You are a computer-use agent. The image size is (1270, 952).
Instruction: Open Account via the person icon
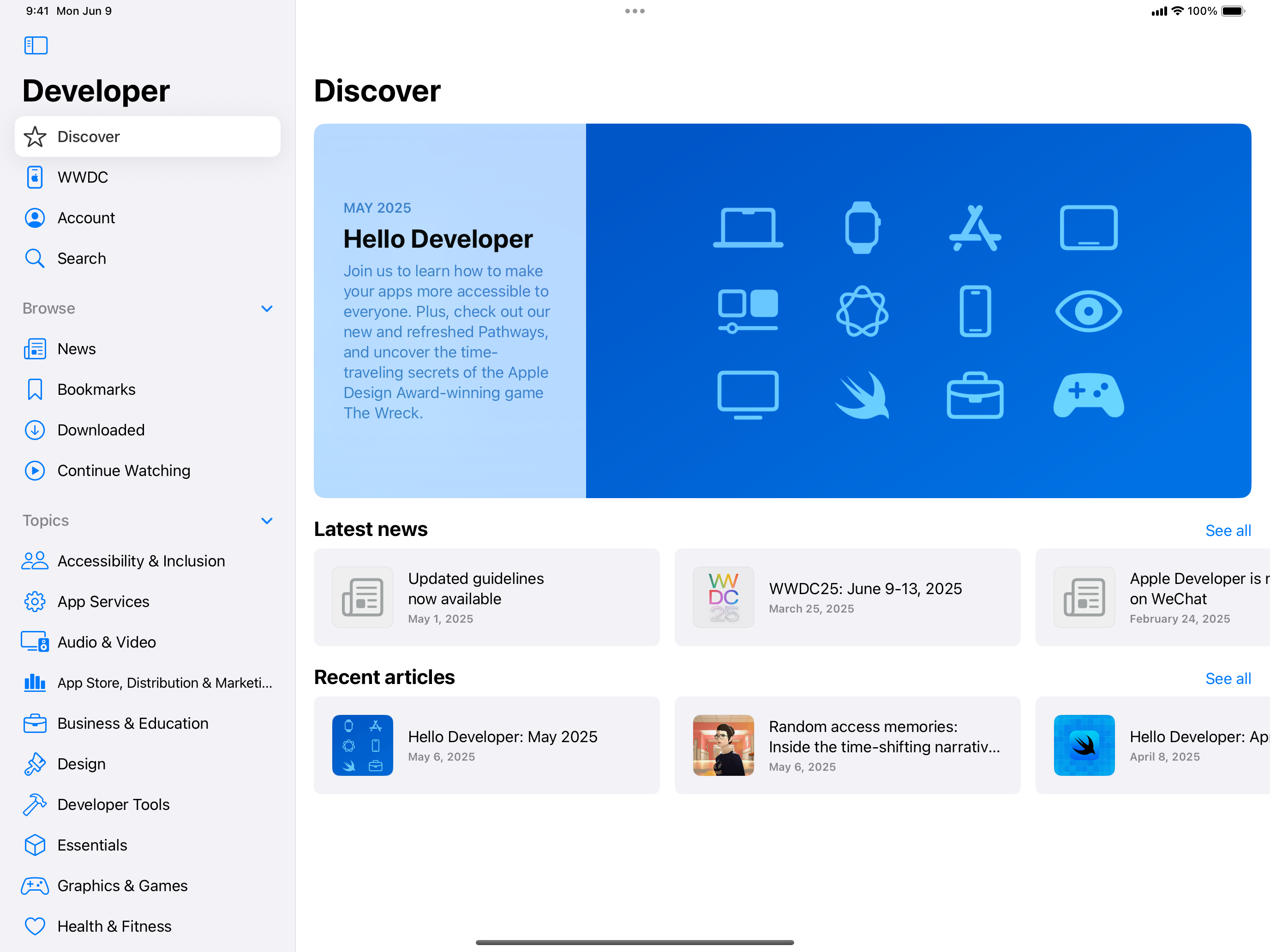click(x=35, y=218)
